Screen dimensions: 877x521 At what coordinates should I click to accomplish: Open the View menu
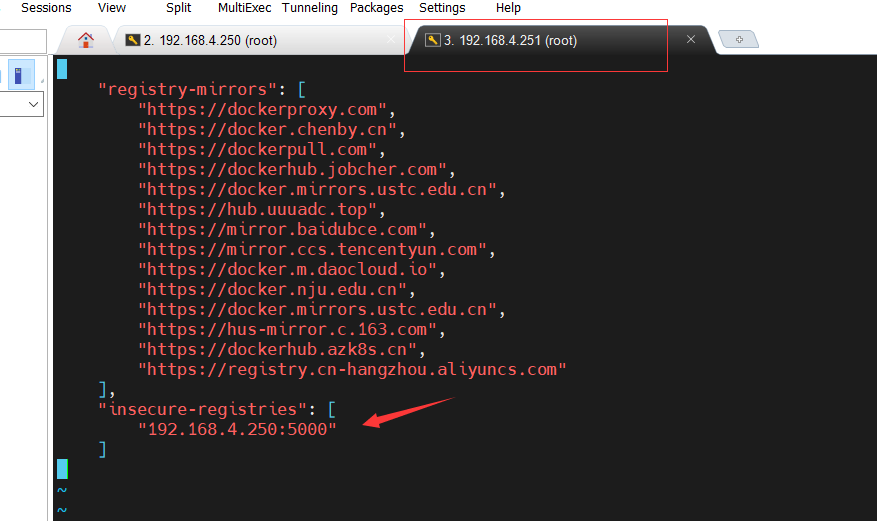112,8
